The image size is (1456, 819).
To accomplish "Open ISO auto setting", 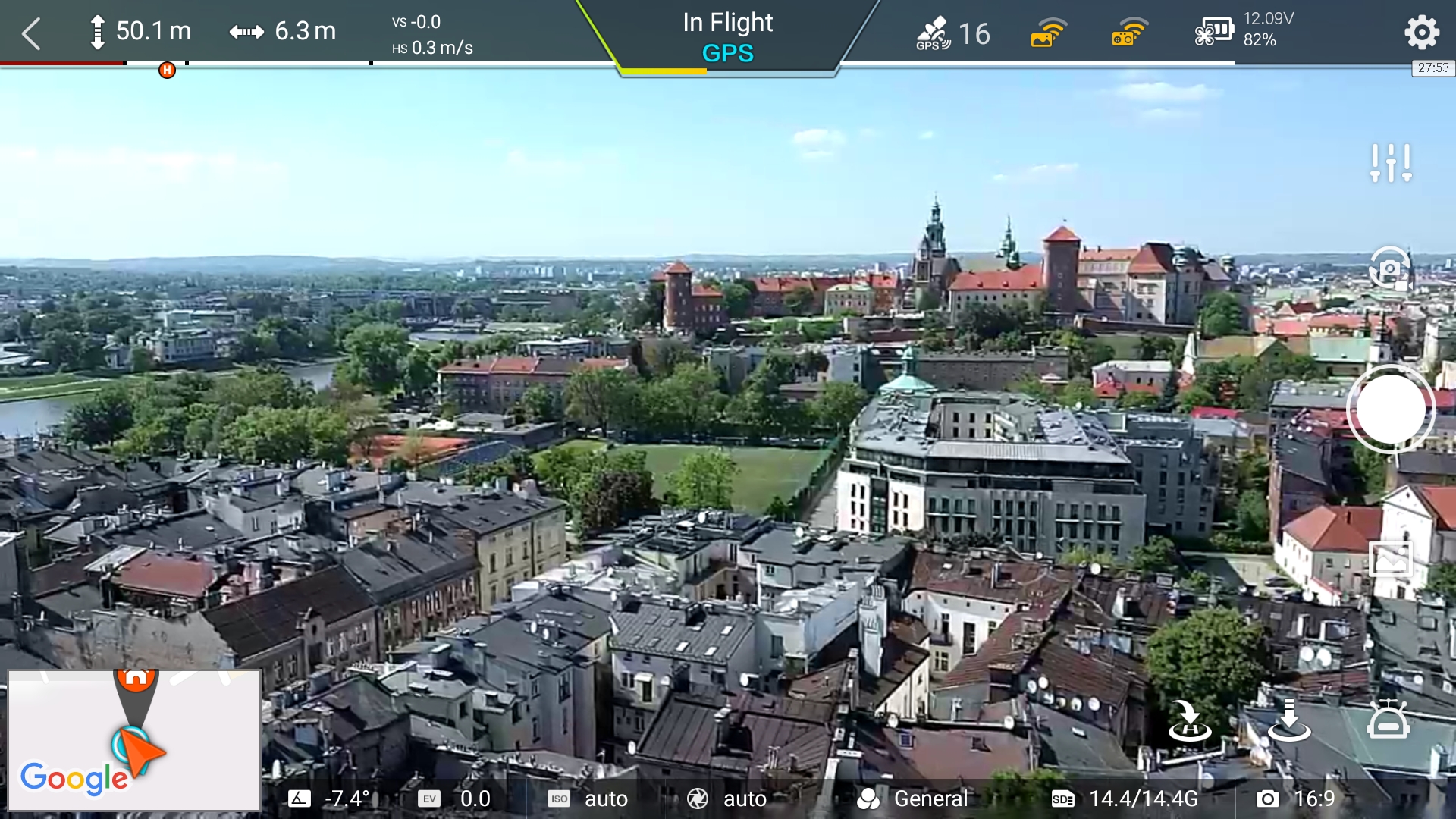I will (588, 799).
